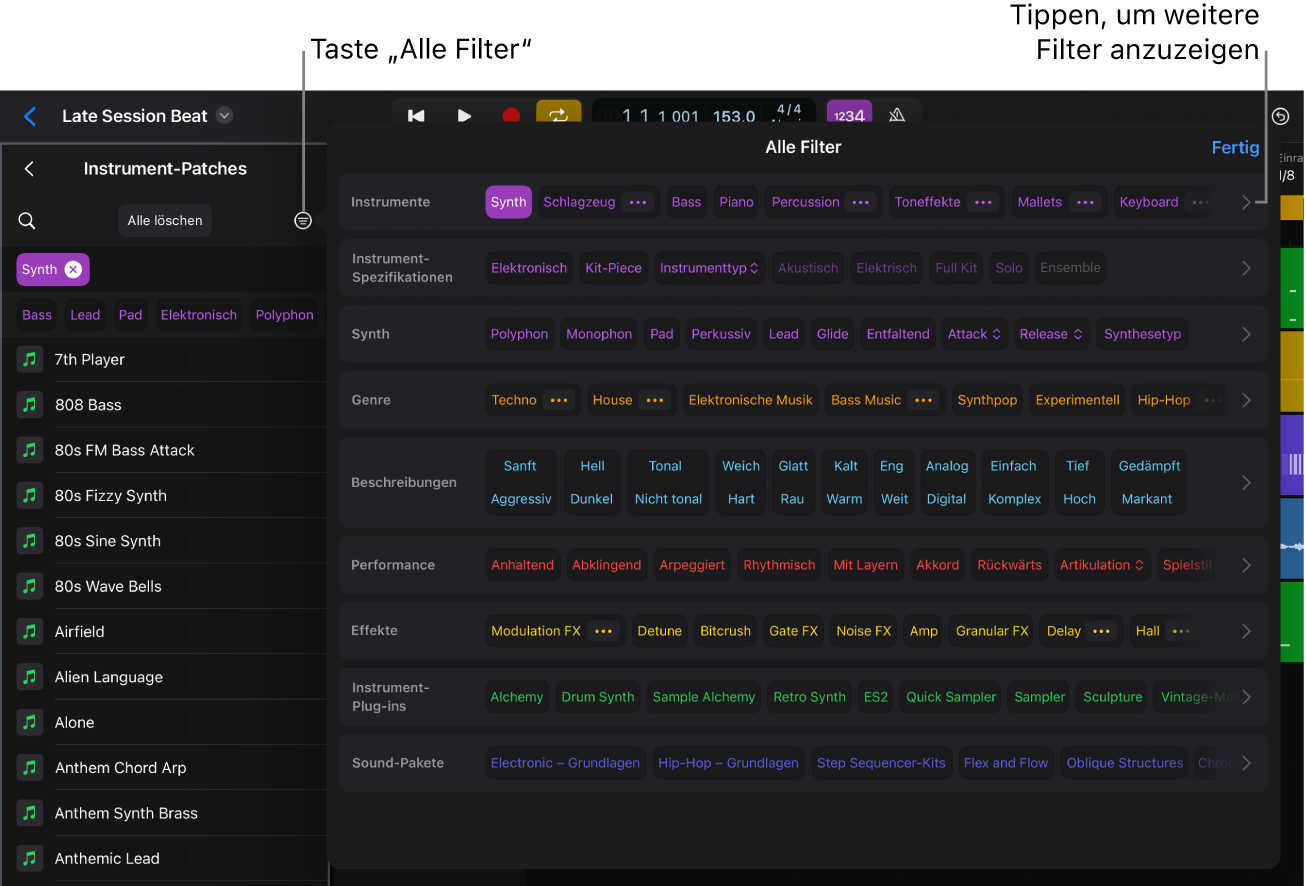Toggle the metronome icon
The width and height of the screenshot is (1306, 886).
[x=897, y=116]
